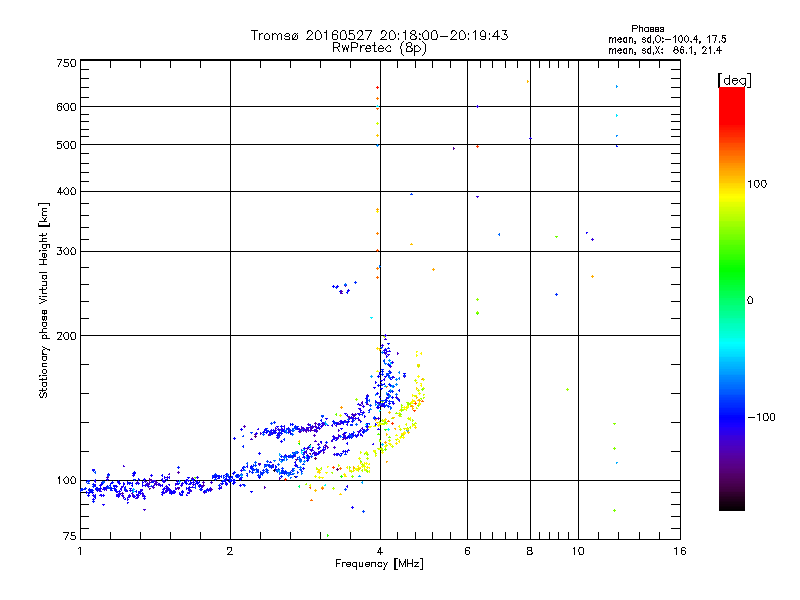Click x-axis tick label '16'
This screenshot has height=600, width=800.
tap(680, 551)
